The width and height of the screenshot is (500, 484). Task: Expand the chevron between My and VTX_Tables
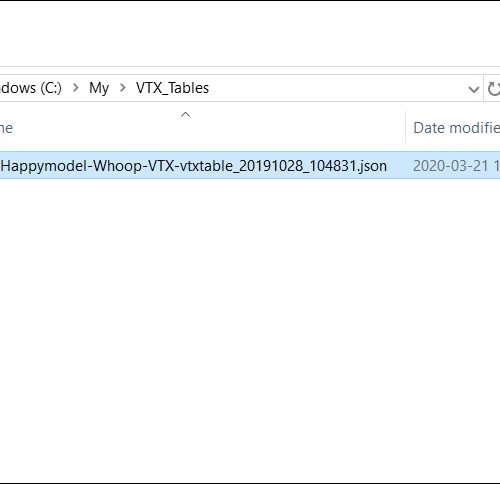(x=123, y=88)
